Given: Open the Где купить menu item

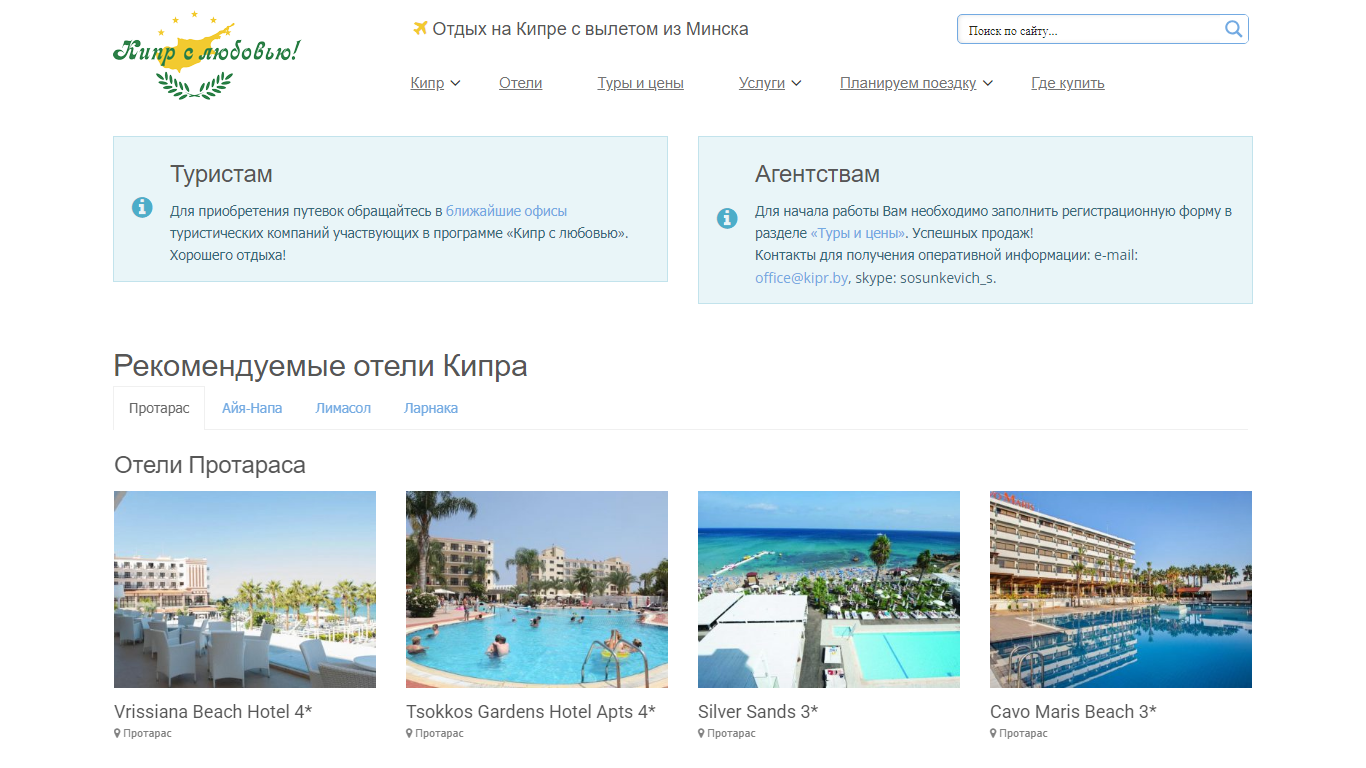Looking at the screenshot, I should click(x=1068, y=83).
